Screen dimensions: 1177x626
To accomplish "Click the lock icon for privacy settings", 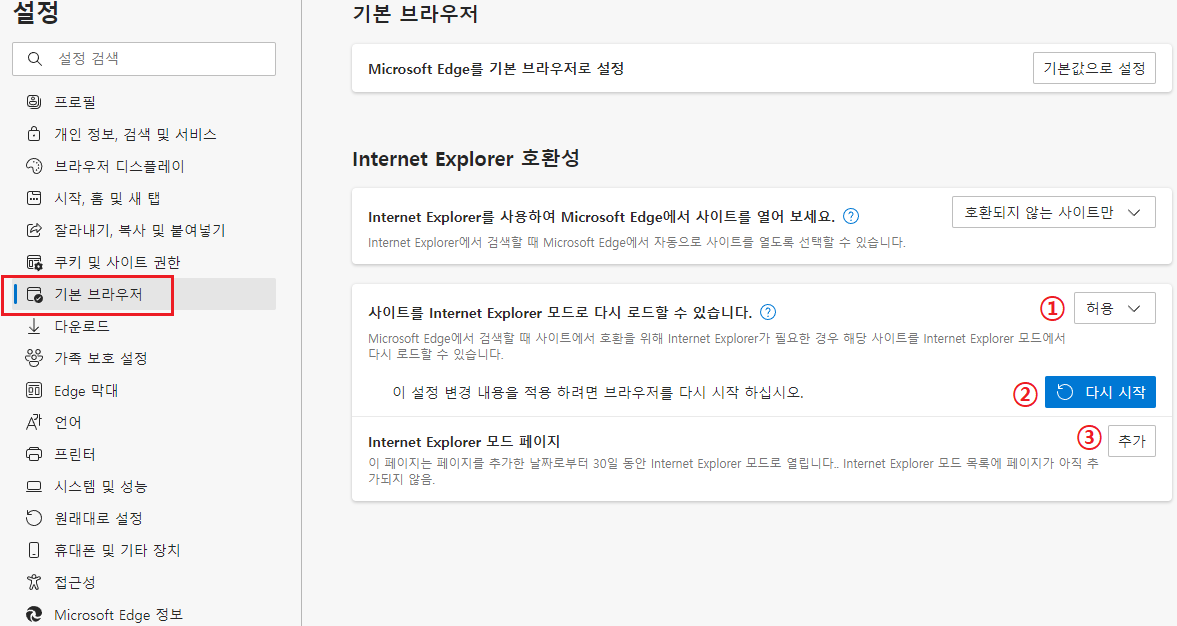I will [34, 134].
